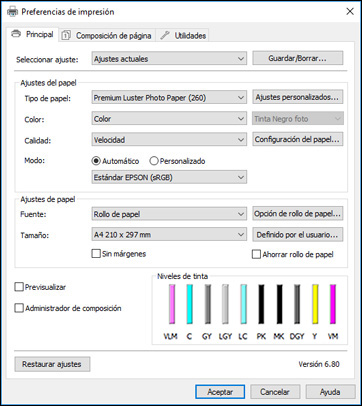This screenshot has height=406, width=362.
Task: Click the Cancelar button
Action: pos(275,392)
